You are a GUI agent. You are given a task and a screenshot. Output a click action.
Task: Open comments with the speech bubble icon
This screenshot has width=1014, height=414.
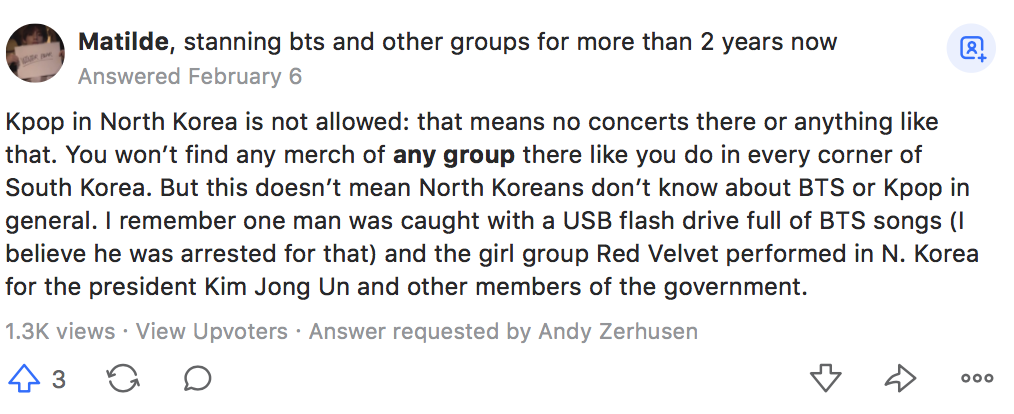(197, 379)
